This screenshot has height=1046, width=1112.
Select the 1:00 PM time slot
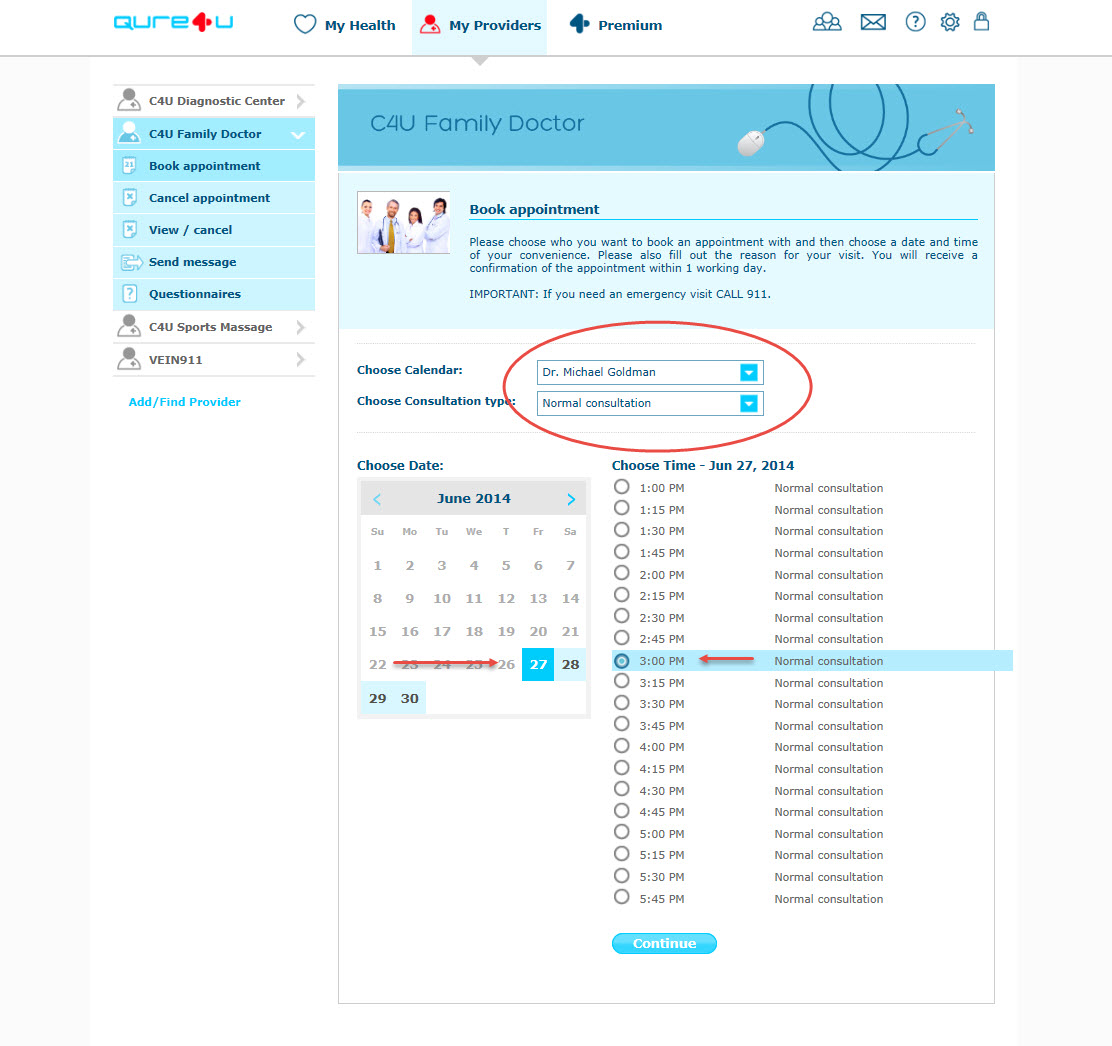[x=622, y=487]
